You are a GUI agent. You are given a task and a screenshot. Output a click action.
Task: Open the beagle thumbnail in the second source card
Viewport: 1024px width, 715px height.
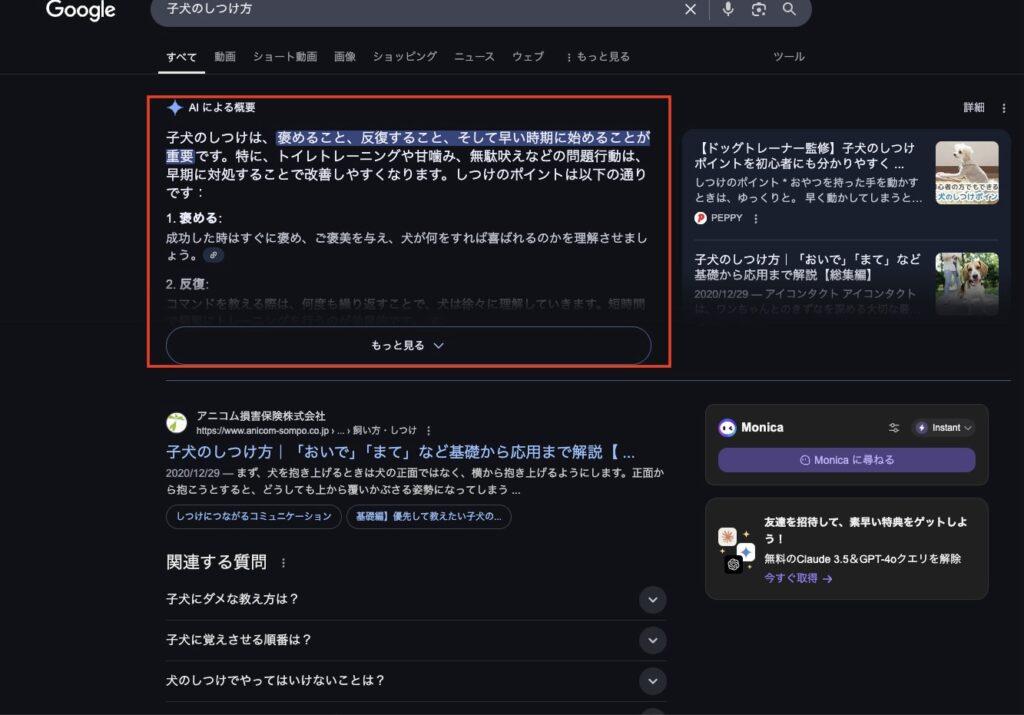coord(967,284)
